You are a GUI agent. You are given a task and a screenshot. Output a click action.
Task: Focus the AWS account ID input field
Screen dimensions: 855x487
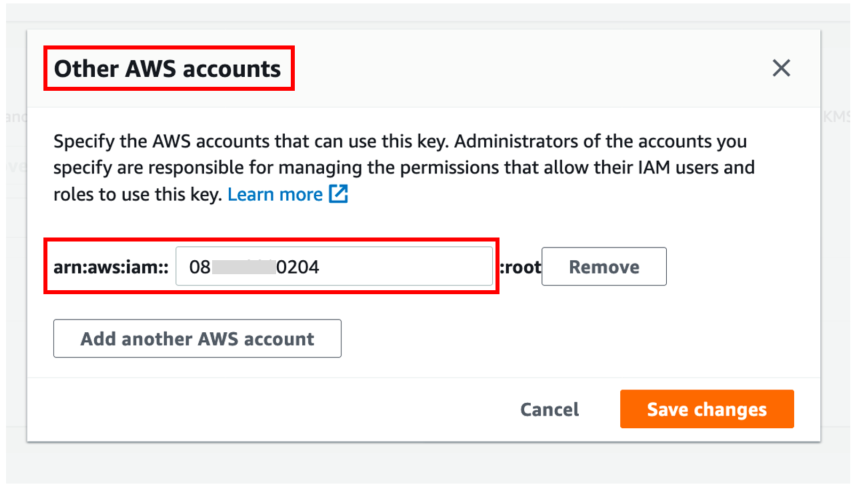(x=334, y=266)
